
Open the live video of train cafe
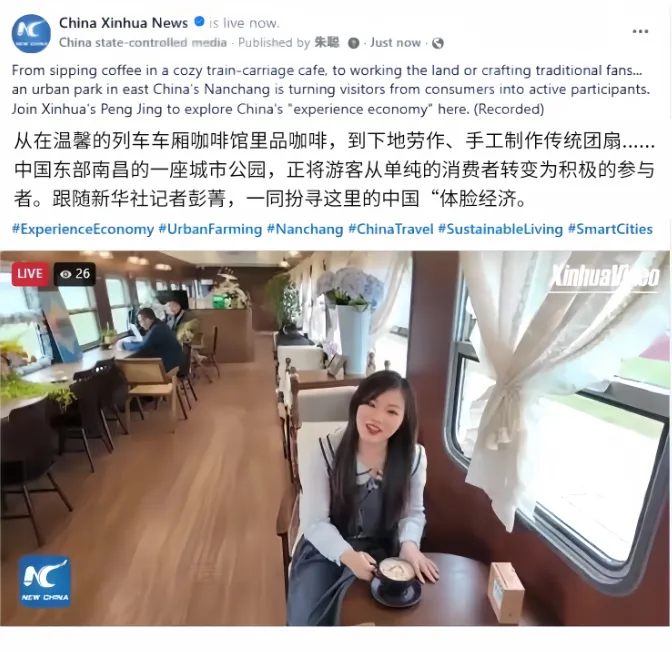(335, 438)
